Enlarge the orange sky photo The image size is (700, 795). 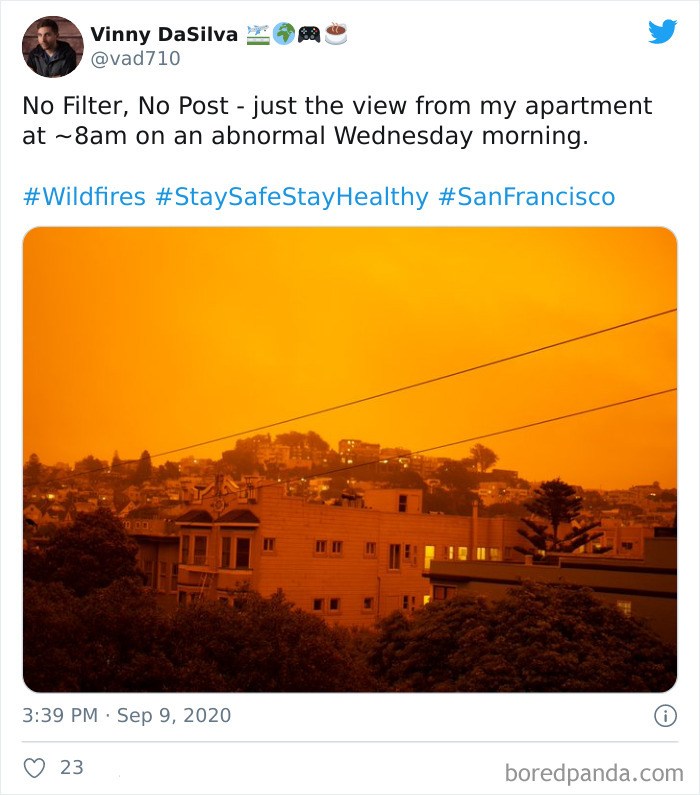349,459
